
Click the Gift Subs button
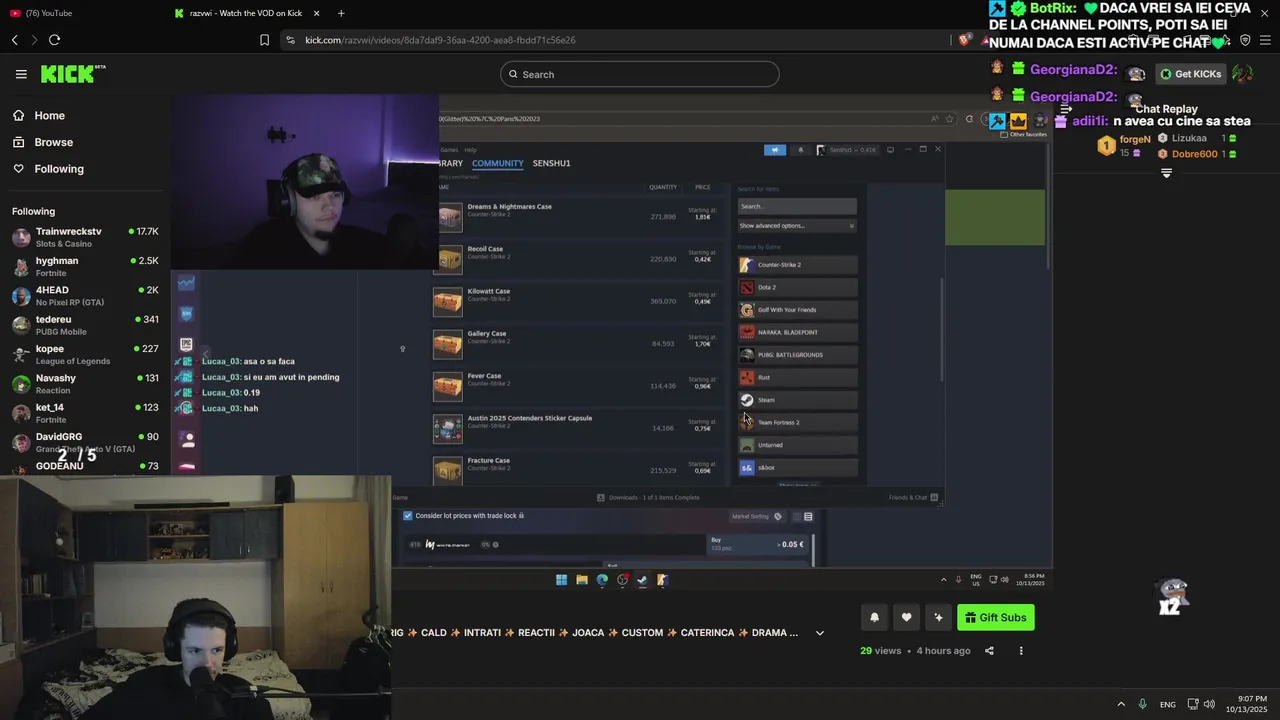pyautogui.click(x=995, y=617)
